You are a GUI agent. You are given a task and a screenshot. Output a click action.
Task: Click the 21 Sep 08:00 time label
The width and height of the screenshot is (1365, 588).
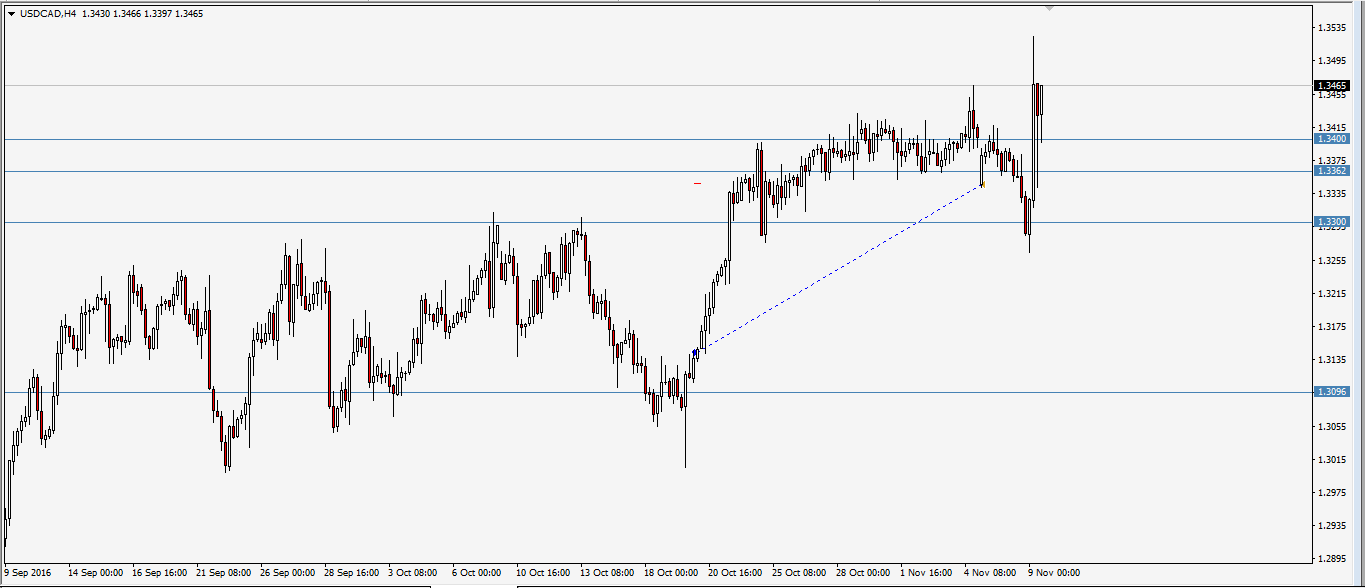[224, 573]
